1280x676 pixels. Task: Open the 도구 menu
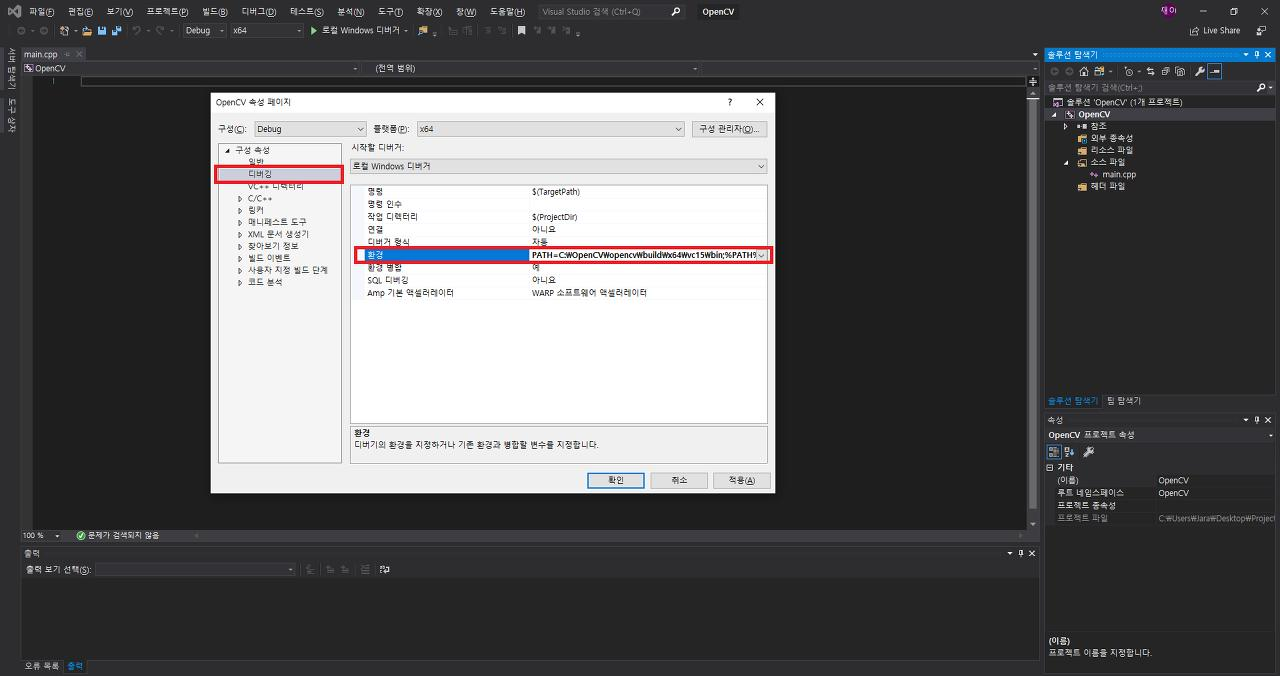pos(390,12)
